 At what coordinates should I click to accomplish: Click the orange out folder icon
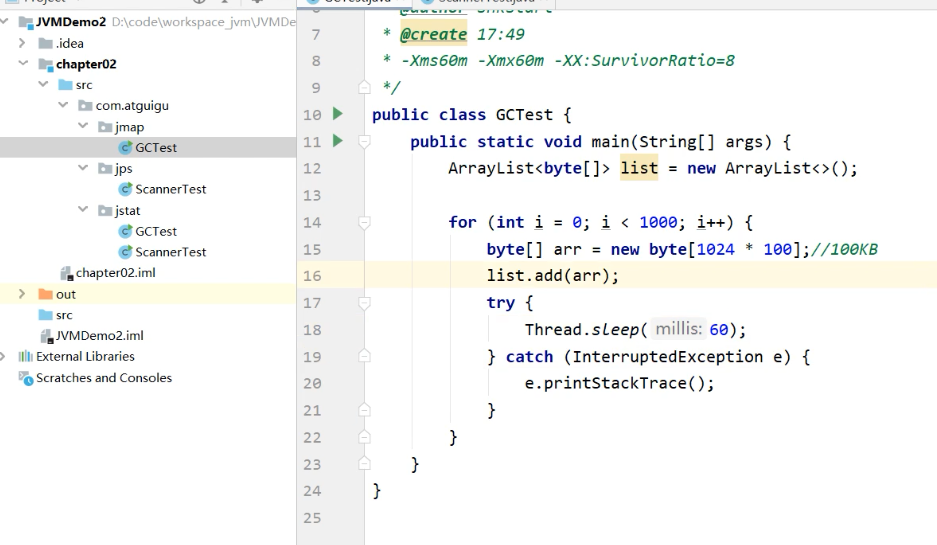point(45,294)
